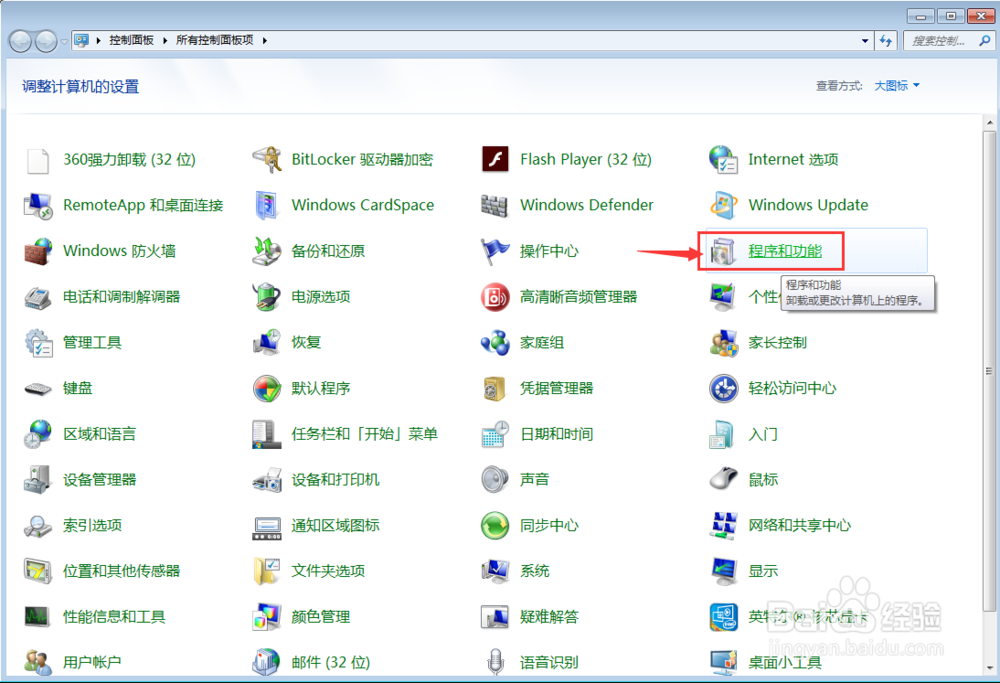The width and height of the screenshot is (1000, 683).
Task: Open the Windows CardSpace icon
Action: pyautogui.click(x=267, y=205)
